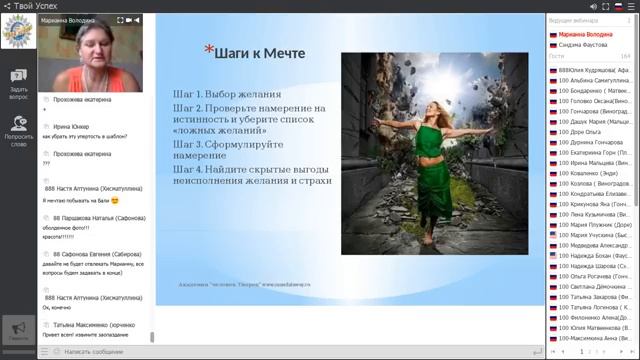Toggle the camera icon on presenter video
The image size is (640, 360).
[129, 20]
